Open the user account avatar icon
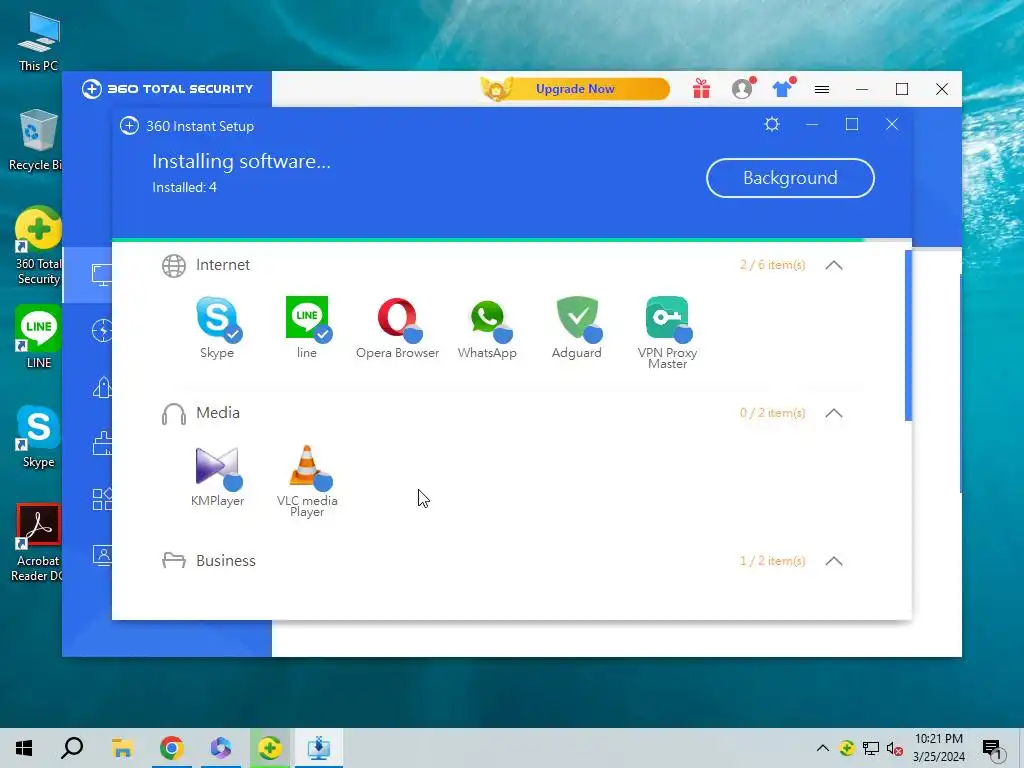The width and height of the screenshot is (1024, 768). [x=743, y=88]
